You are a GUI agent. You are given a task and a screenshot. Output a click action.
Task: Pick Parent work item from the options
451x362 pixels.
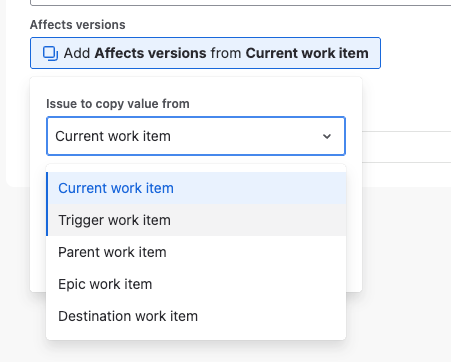[196, 252]
